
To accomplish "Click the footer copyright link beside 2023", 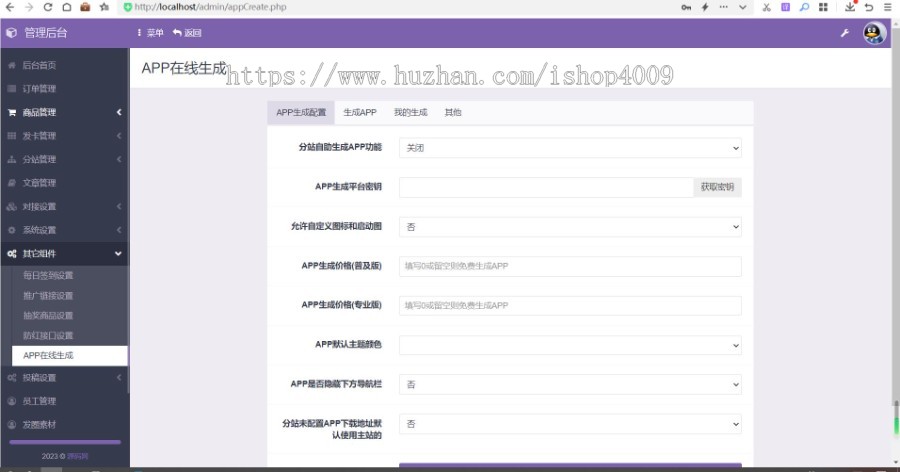I will coord(77,456).
